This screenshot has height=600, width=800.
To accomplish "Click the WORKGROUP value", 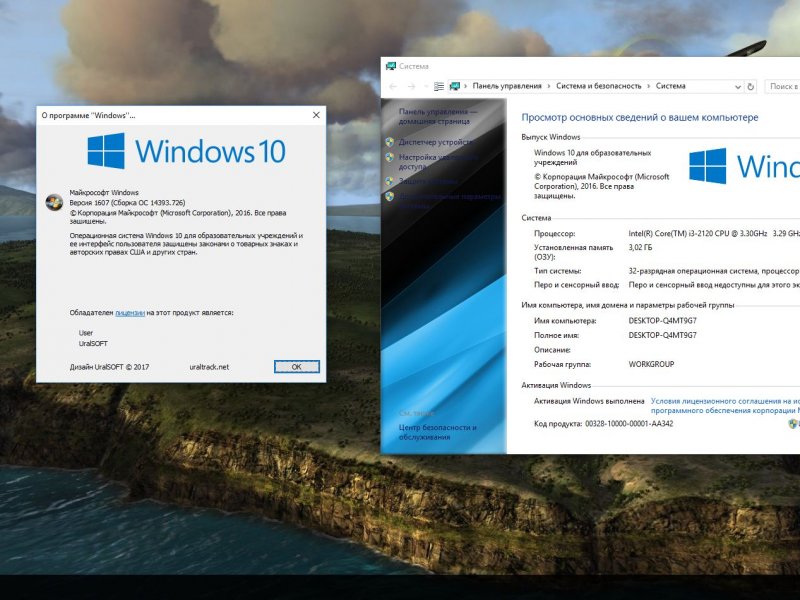I will click(x=652, y=364).
